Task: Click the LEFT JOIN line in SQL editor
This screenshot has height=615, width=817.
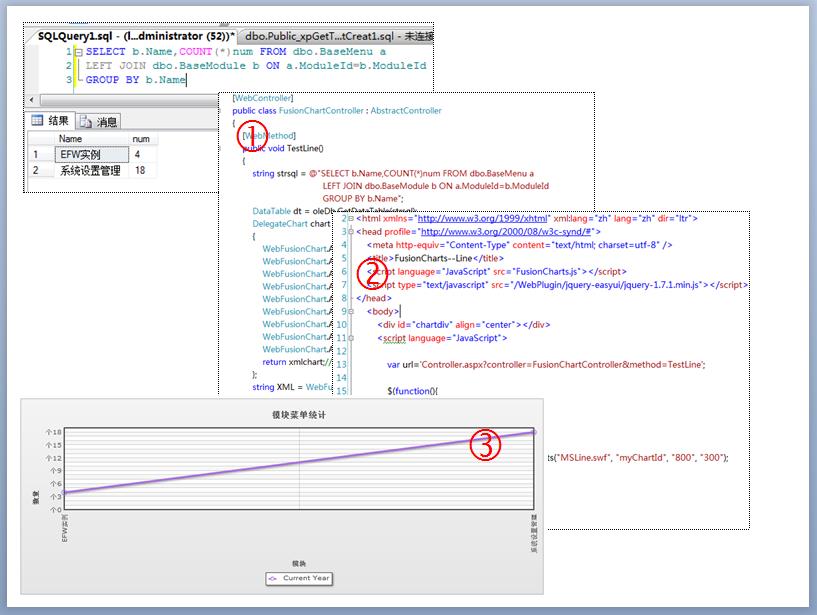Action: [256, 66]
